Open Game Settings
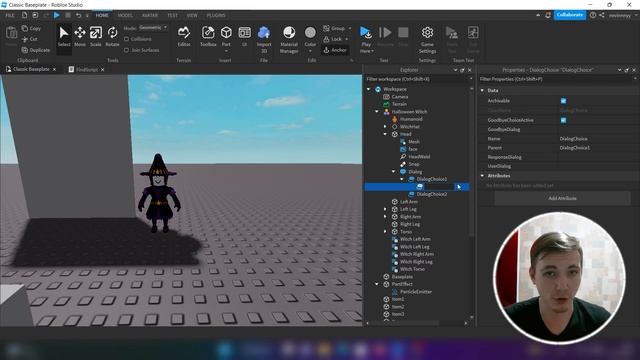The height and width of the screenshot is (360, 640). (427, 39)
